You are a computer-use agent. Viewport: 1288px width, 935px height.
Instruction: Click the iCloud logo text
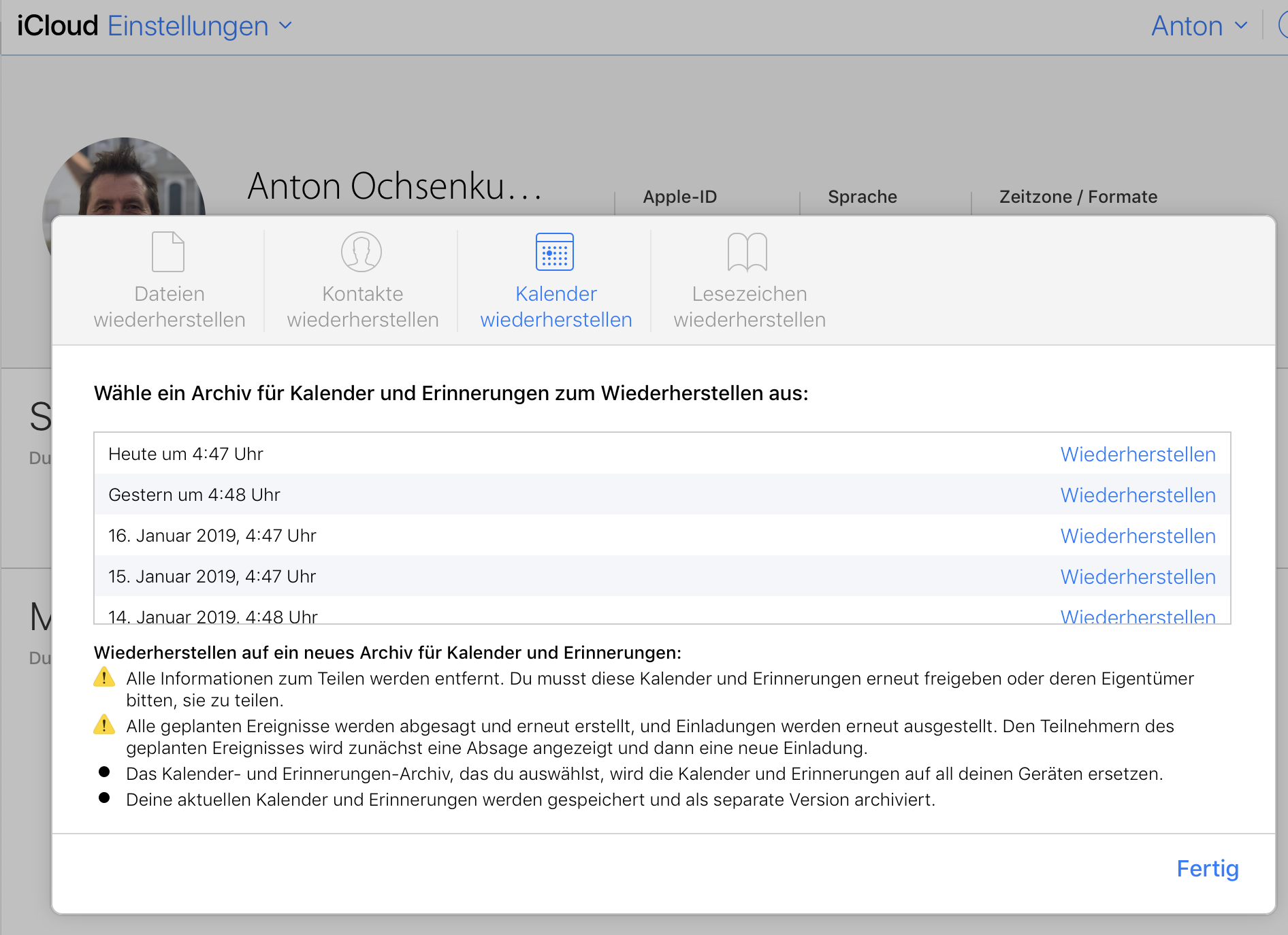pos(57,26)
